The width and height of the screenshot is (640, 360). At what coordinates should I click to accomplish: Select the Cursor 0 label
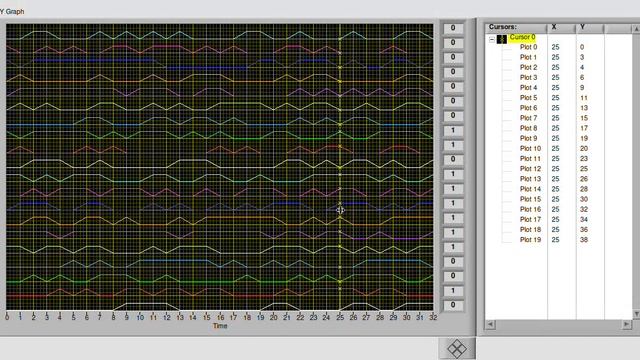pos(522,37)
